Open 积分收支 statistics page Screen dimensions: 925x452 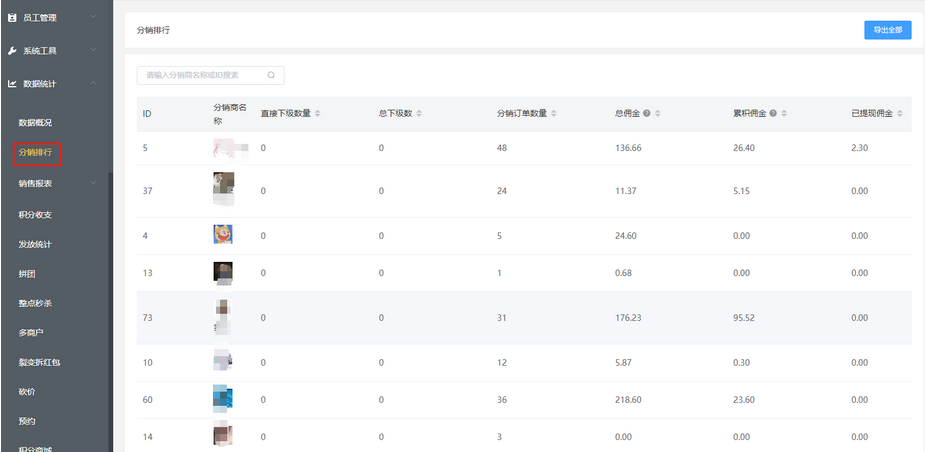[x=35, y=214]
